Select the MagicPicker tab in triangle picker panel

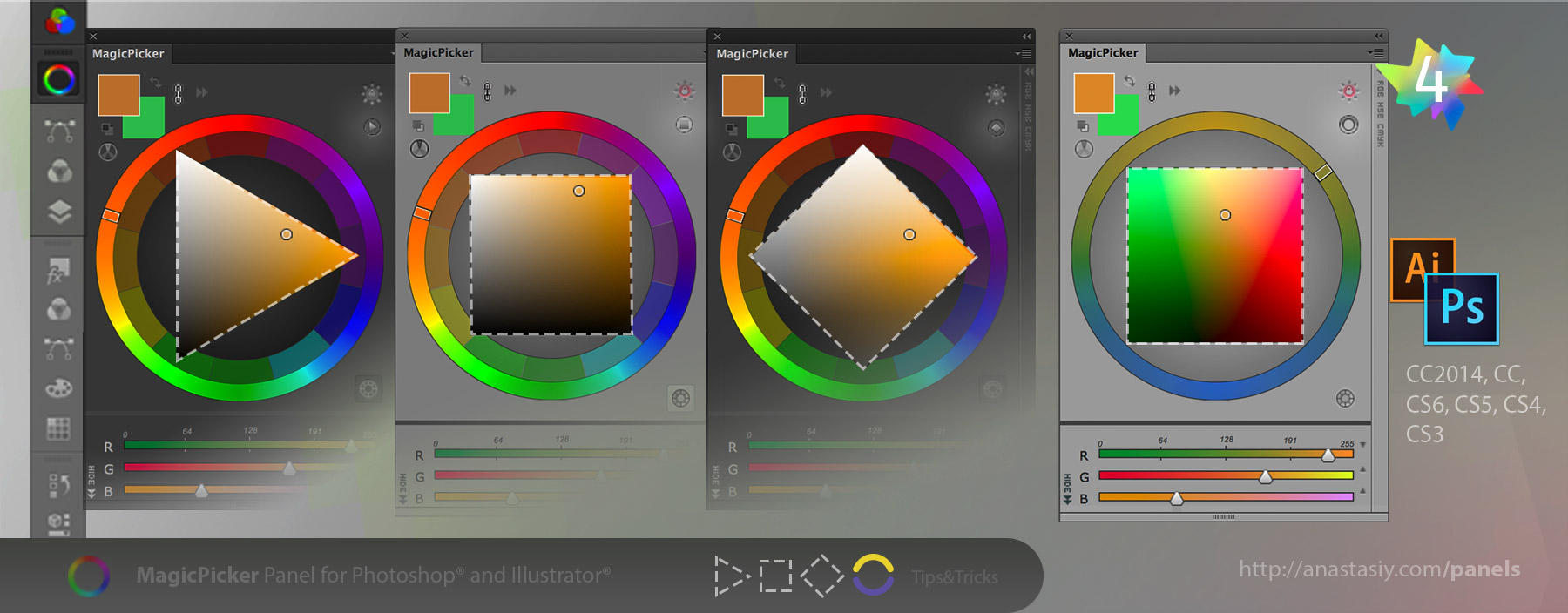coord(128,54)
